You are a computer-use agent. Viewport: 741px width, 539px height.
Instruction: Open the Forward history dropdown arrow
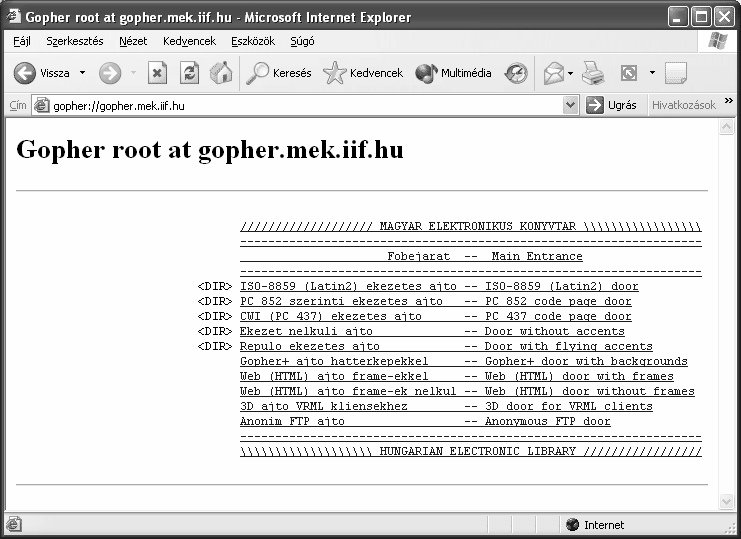(133, 73)
